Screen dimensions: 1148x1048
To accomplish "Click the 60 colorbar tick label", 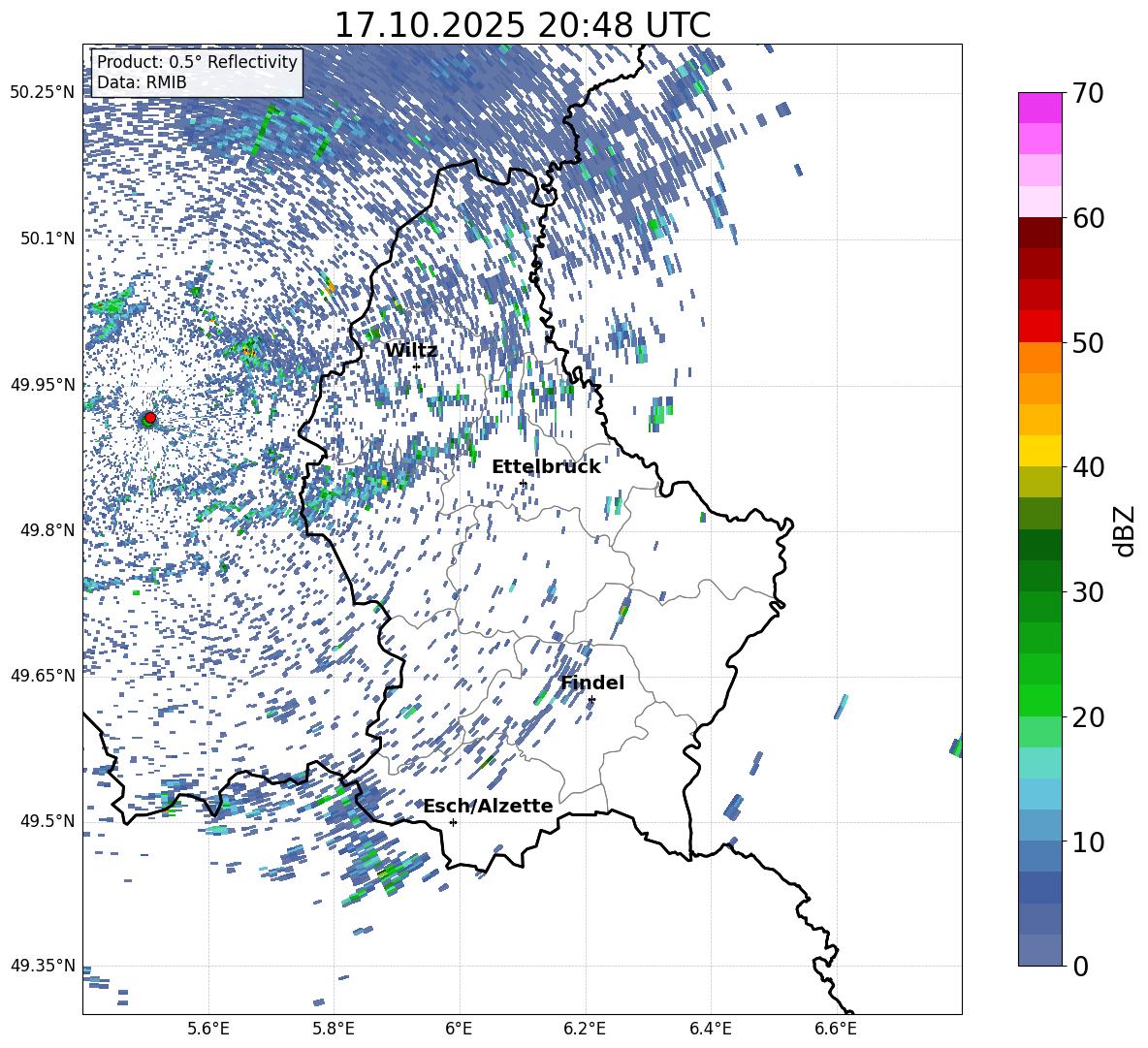I will pyautogui.click(x=1088, y=218).
